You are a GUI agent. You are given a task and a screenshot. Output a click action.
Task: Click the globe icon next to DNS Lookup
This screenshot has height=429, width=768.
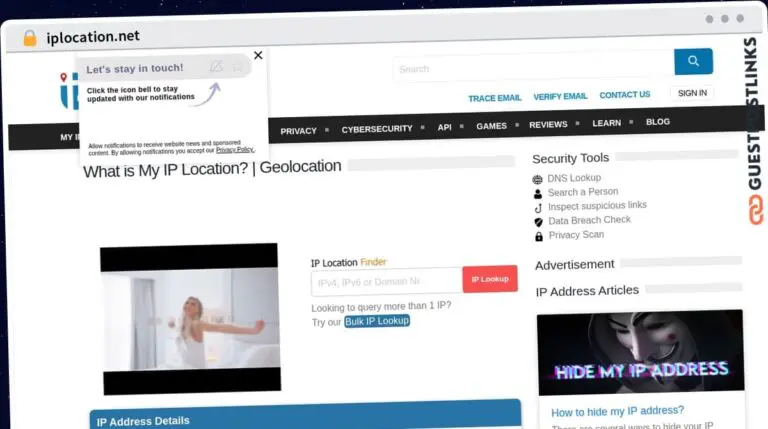[537, 180]
